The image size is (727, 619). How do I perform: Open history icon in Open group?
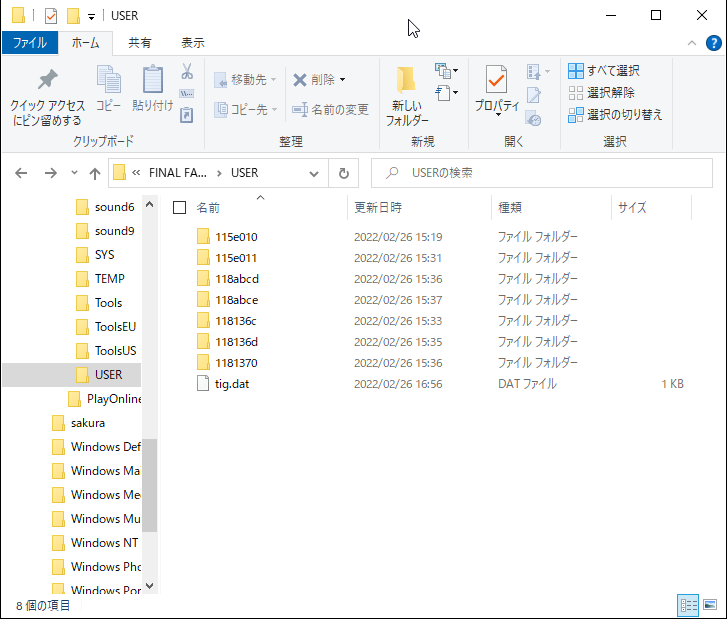tap(534, 119)
